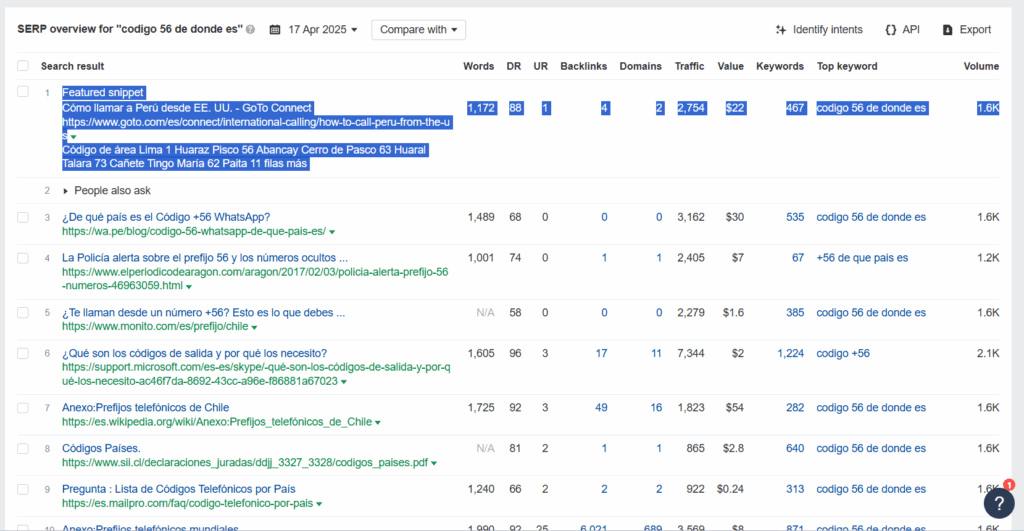This screenshot has width=1024, height=531.
Task: Click keywords count 535 in wa.pe row
Action: [795, 217]
